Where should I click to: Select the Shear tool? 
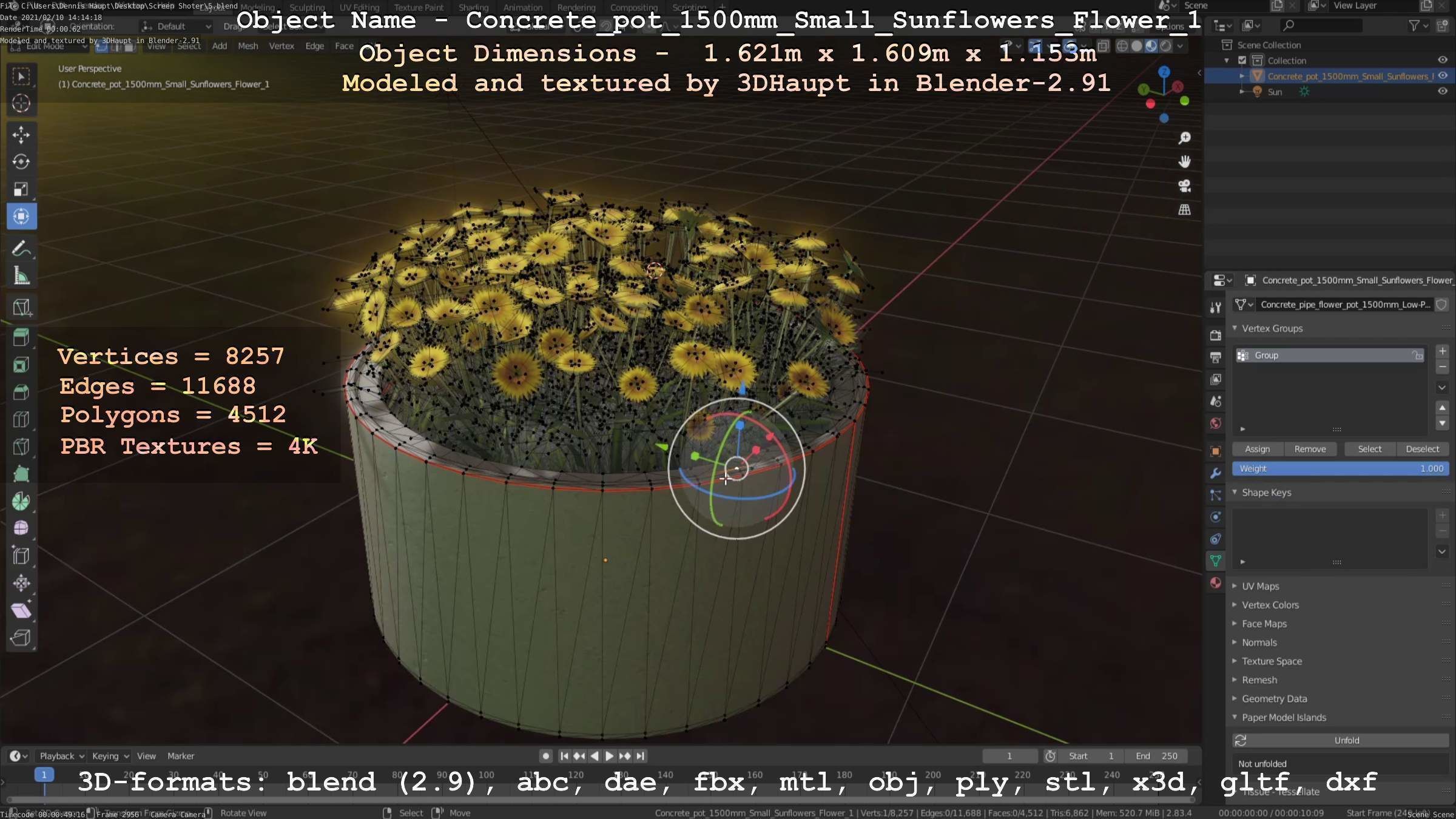point(21,610)
